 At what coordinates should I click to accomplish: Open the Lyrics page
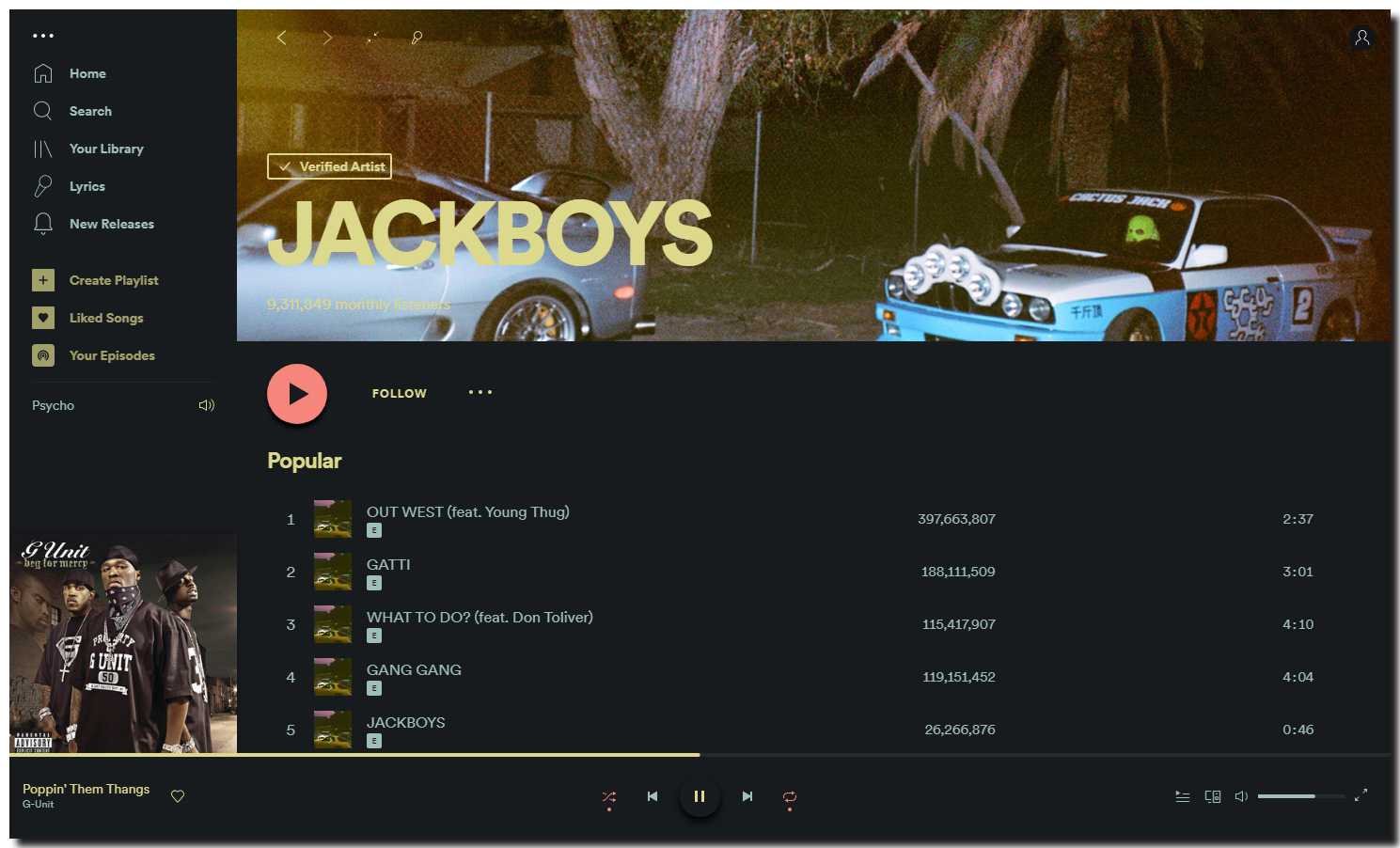pos(87,186)
